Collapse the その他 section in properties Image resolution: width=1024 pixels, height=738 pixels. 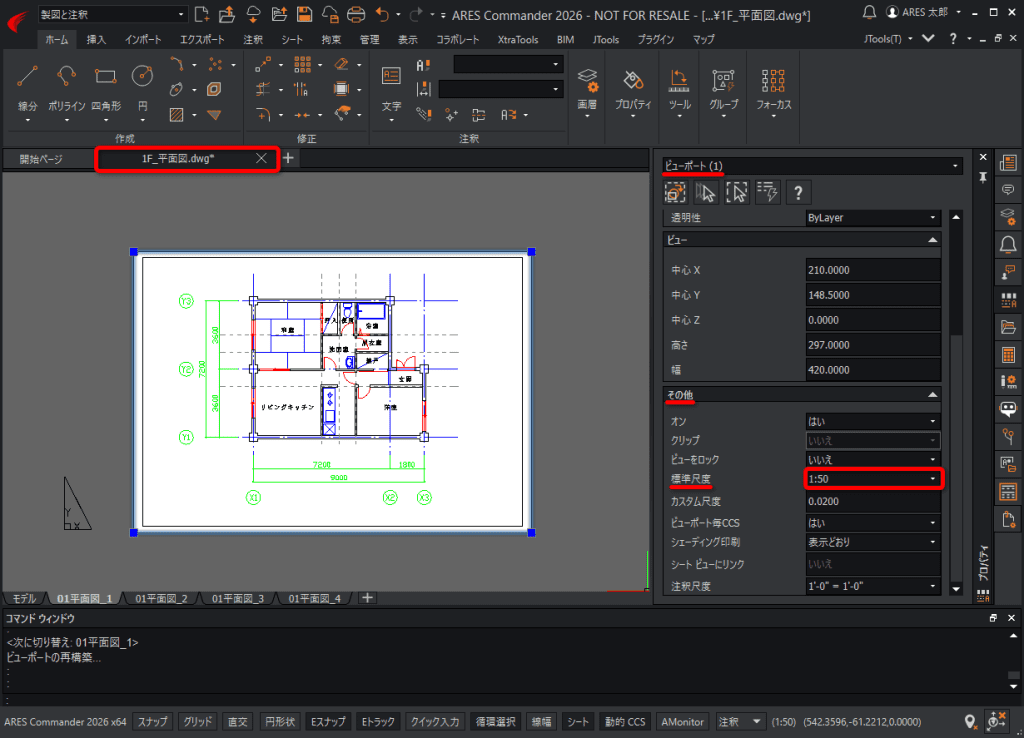coord(933,395)
